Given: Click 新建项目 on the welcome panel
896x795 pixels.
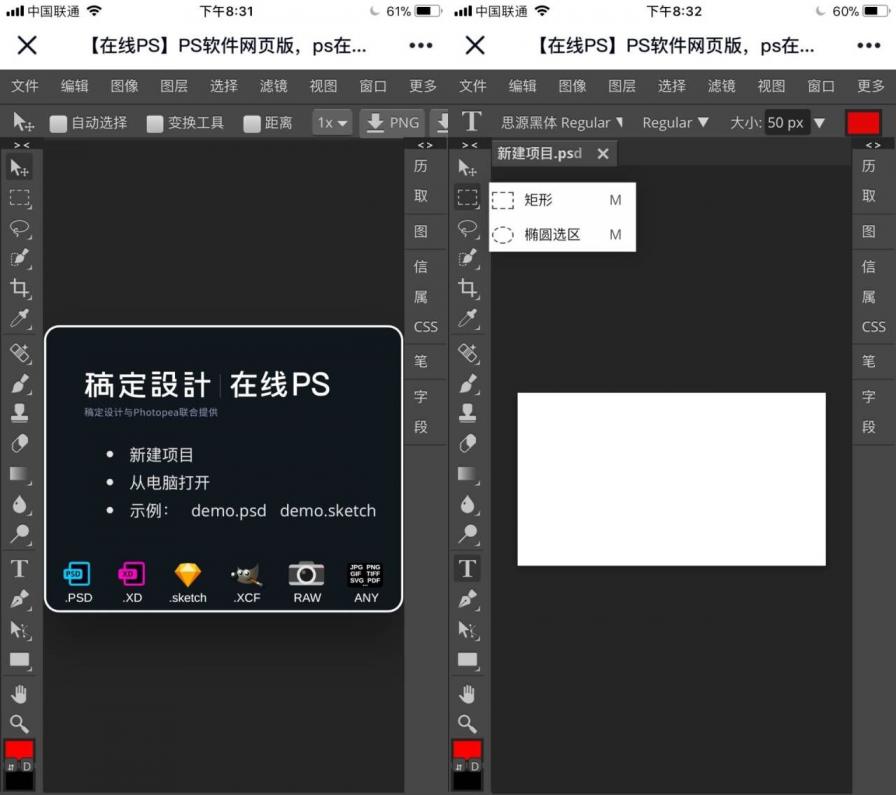Looking at the screenshot, I should pos(161,455).
